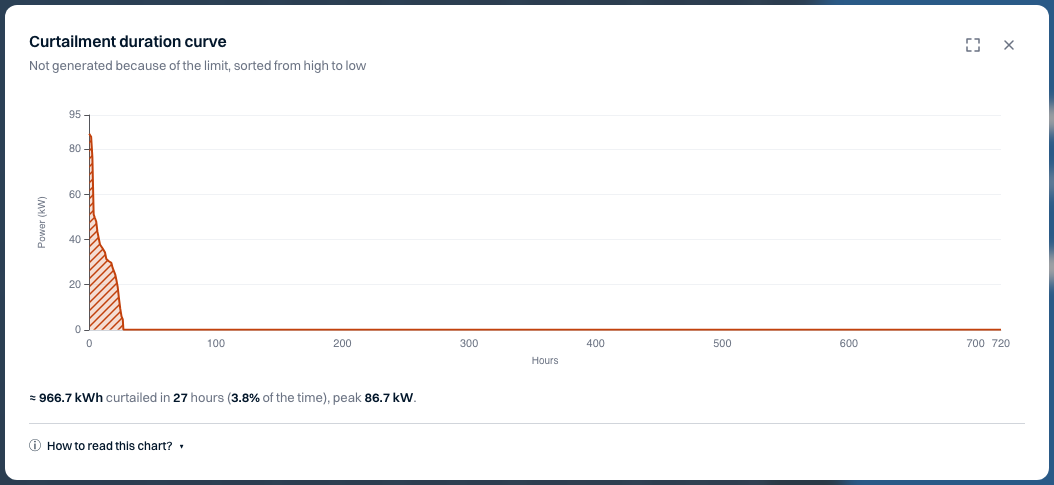Click the 95 label on the power axis
Image resolution: width=1054 pixels, height=485 pixels.
75,115
